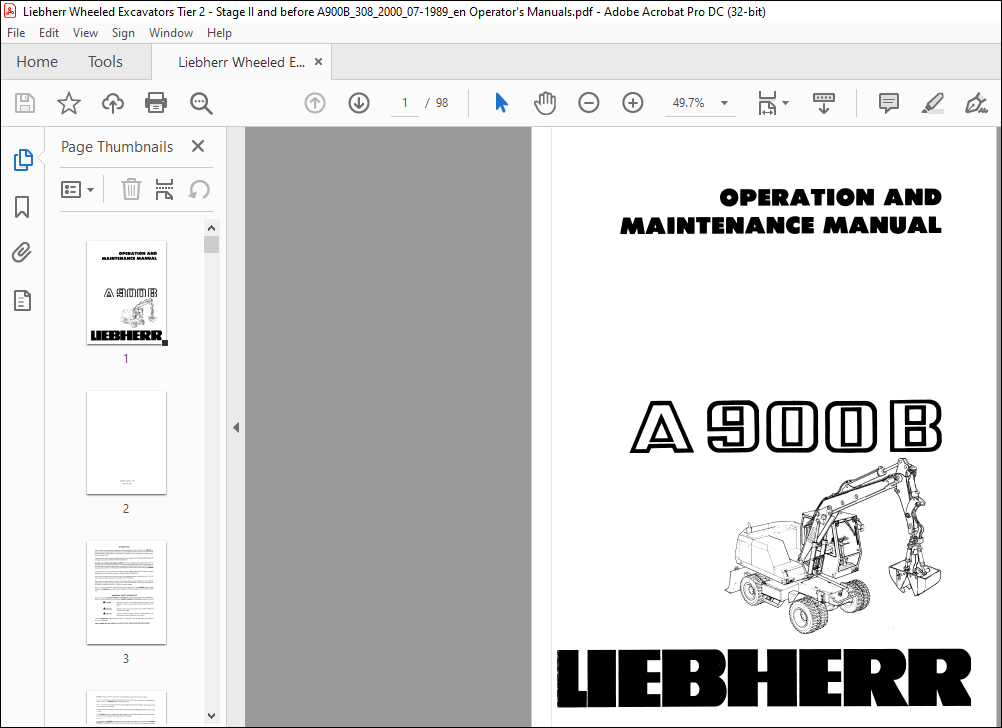Viewport: 1002px width, 728px height.
Task: Switch to the Home tab
Action: click(37, 62)
